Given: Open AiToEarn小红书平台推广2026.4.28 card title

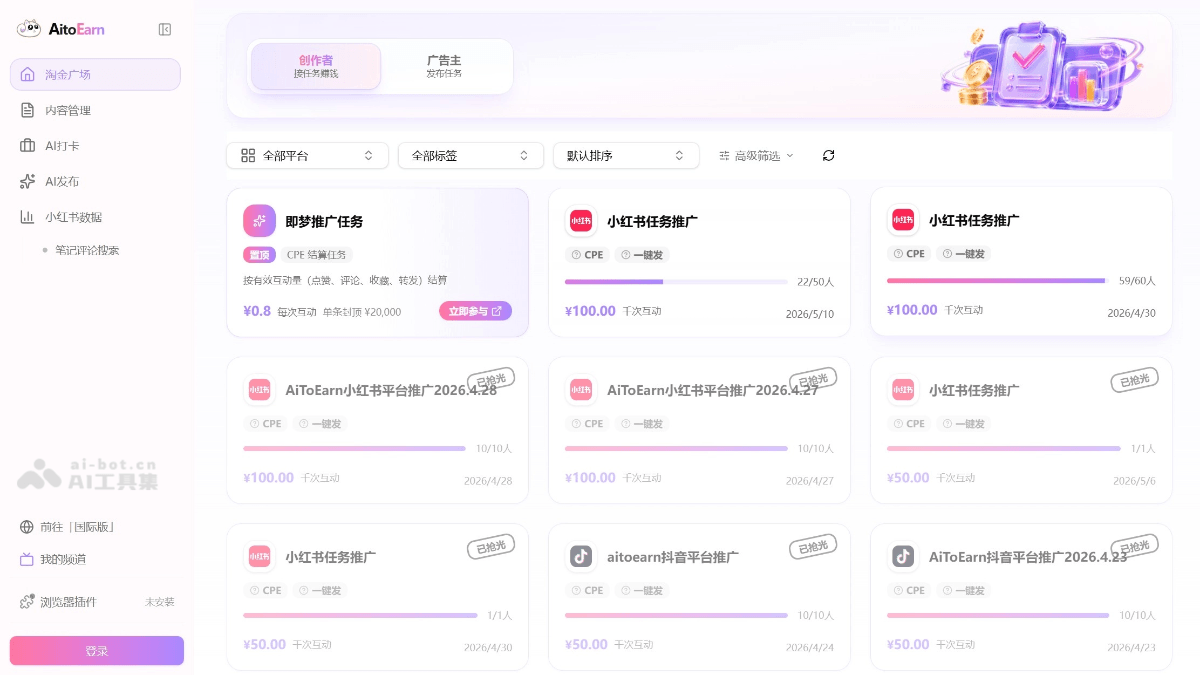Looking at the screenshot, I should pyautogui.click(x=391, y=390).
